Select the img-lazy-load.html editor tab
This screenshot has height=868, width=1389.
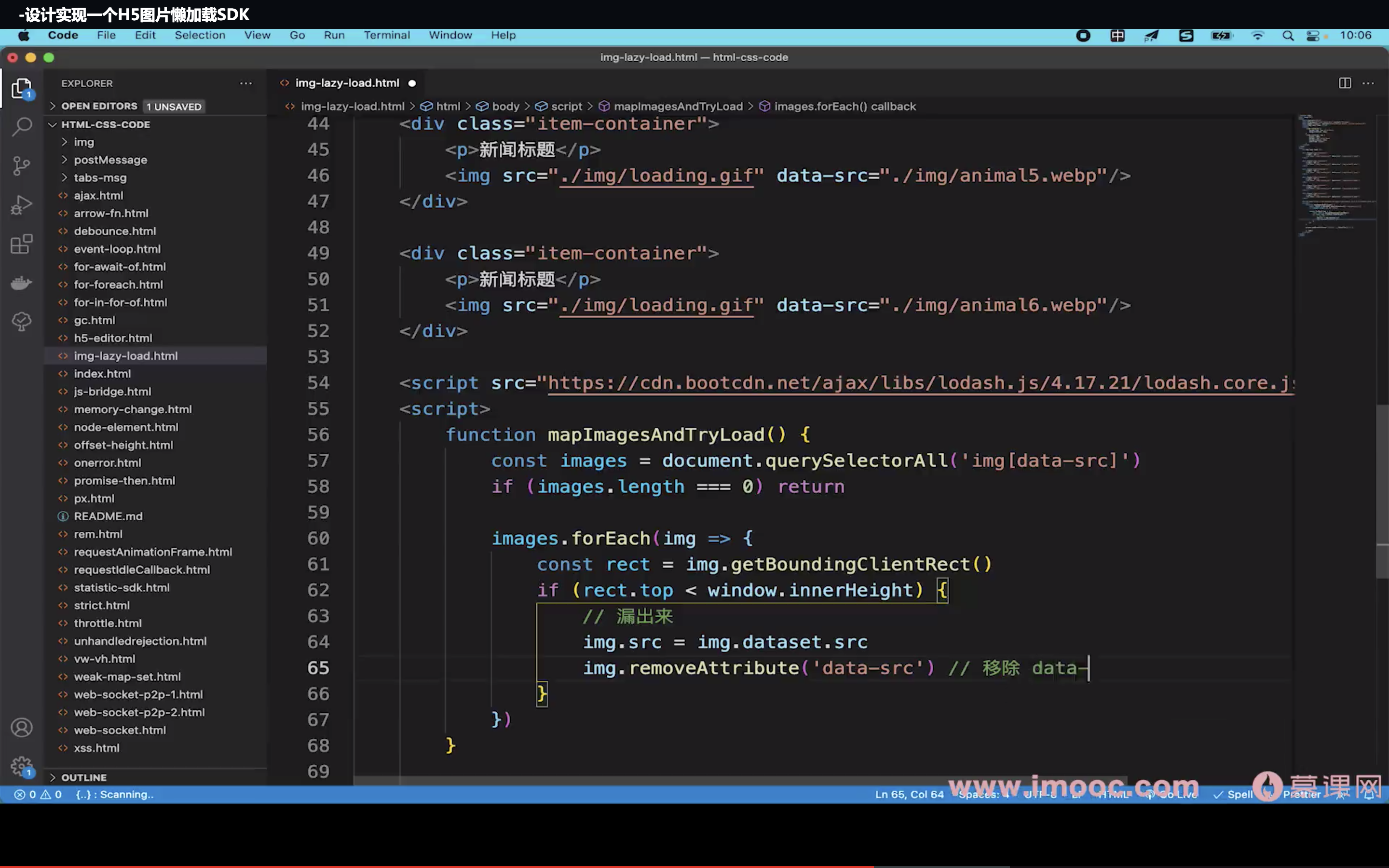point(347,83)
